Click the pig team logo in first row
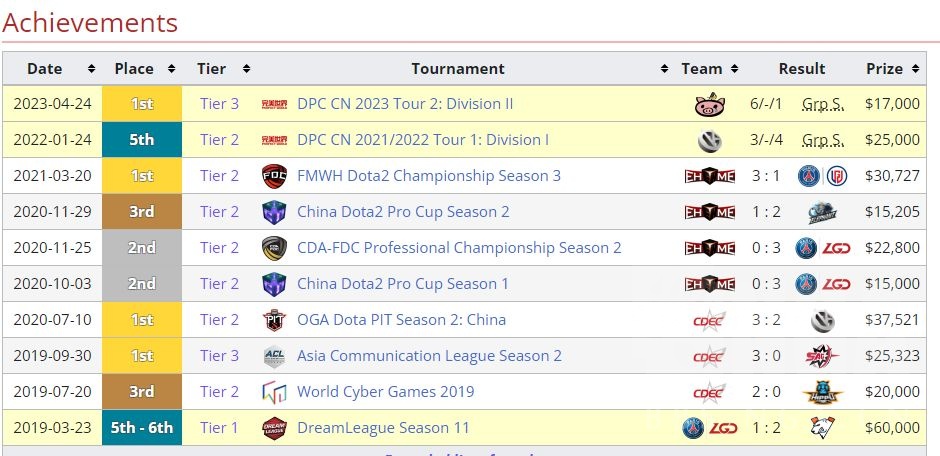Screen dimensions: 940x456 pyautogui.click(x=709, y=104)
